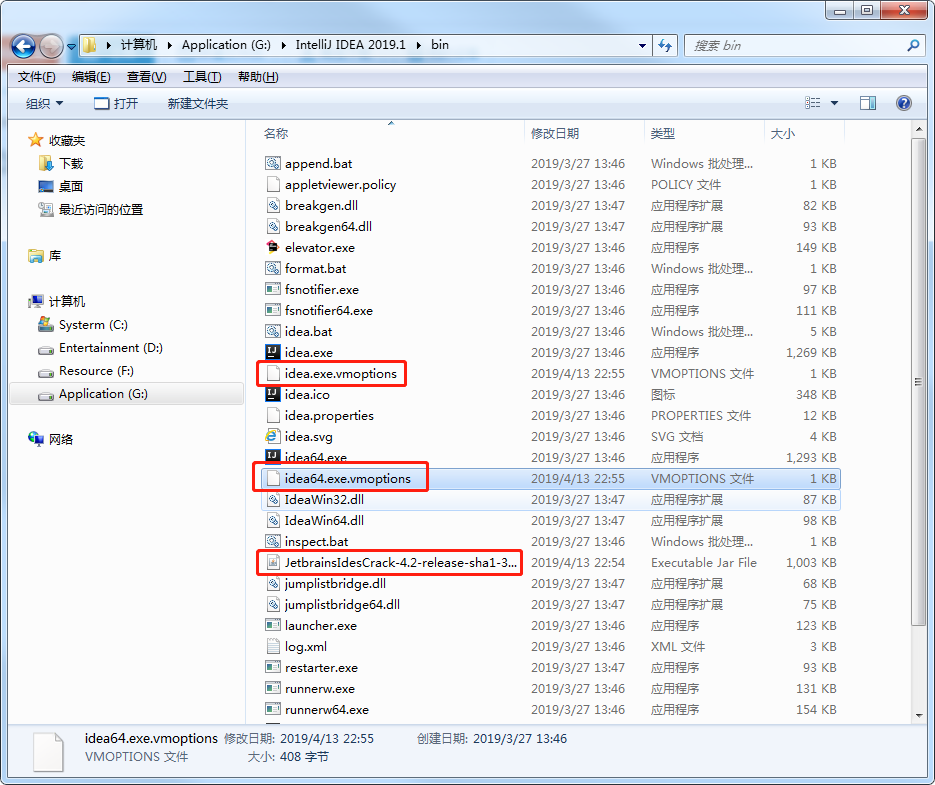
Task: Select 库 in the navigation pane
Action: pos(44,255)
